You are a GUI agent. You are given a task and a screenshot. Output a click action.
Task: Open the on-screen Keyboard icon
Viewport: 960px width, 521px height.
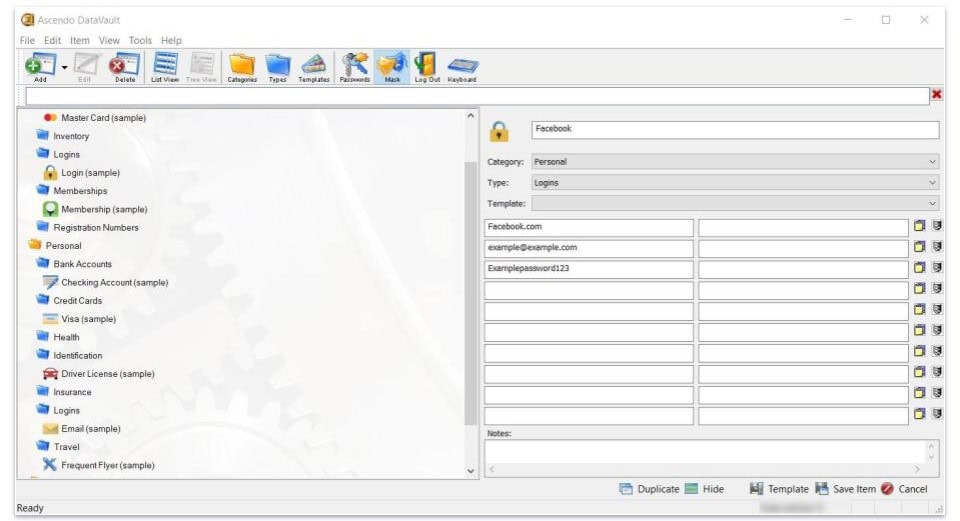tap(462, 69)
